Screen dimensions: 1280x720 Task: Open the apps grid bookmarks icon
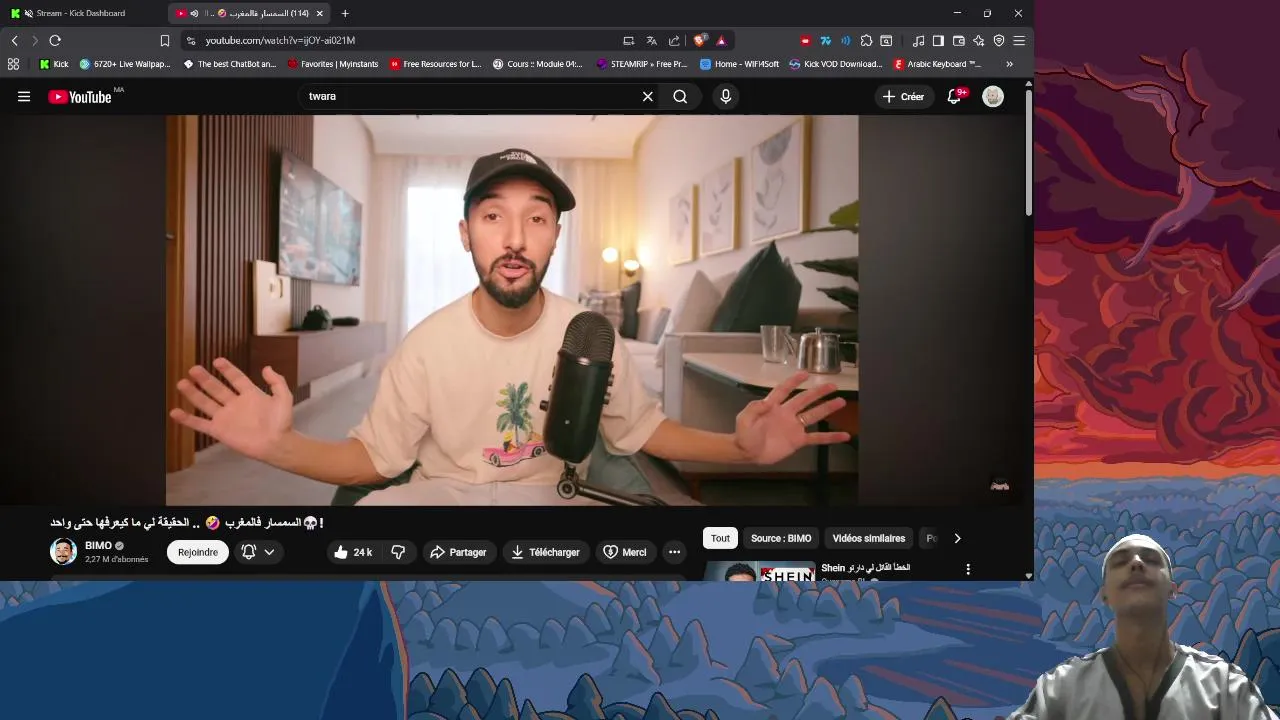(x=13, y=64)
